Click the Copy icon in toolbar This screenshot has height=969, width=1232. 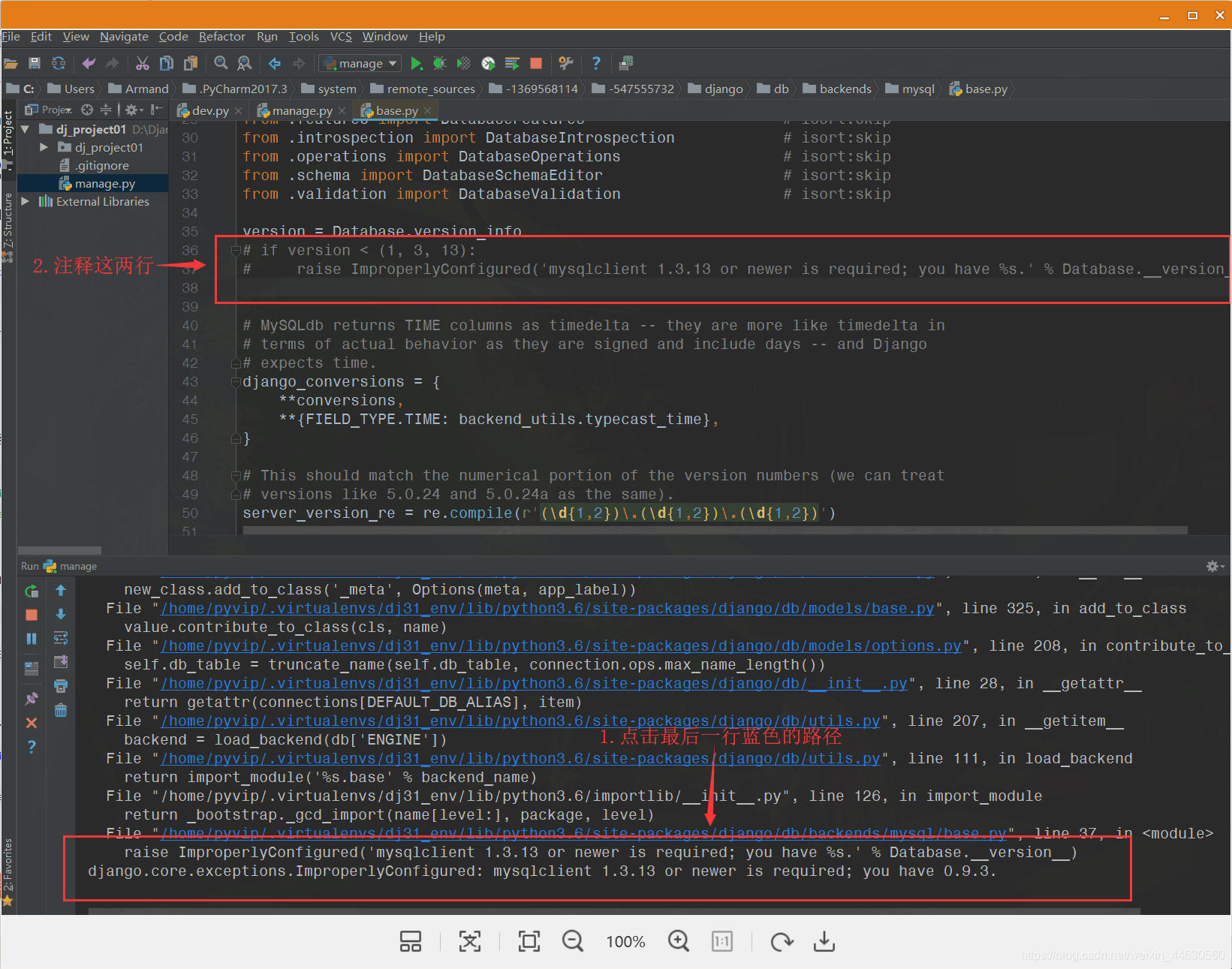167,64
